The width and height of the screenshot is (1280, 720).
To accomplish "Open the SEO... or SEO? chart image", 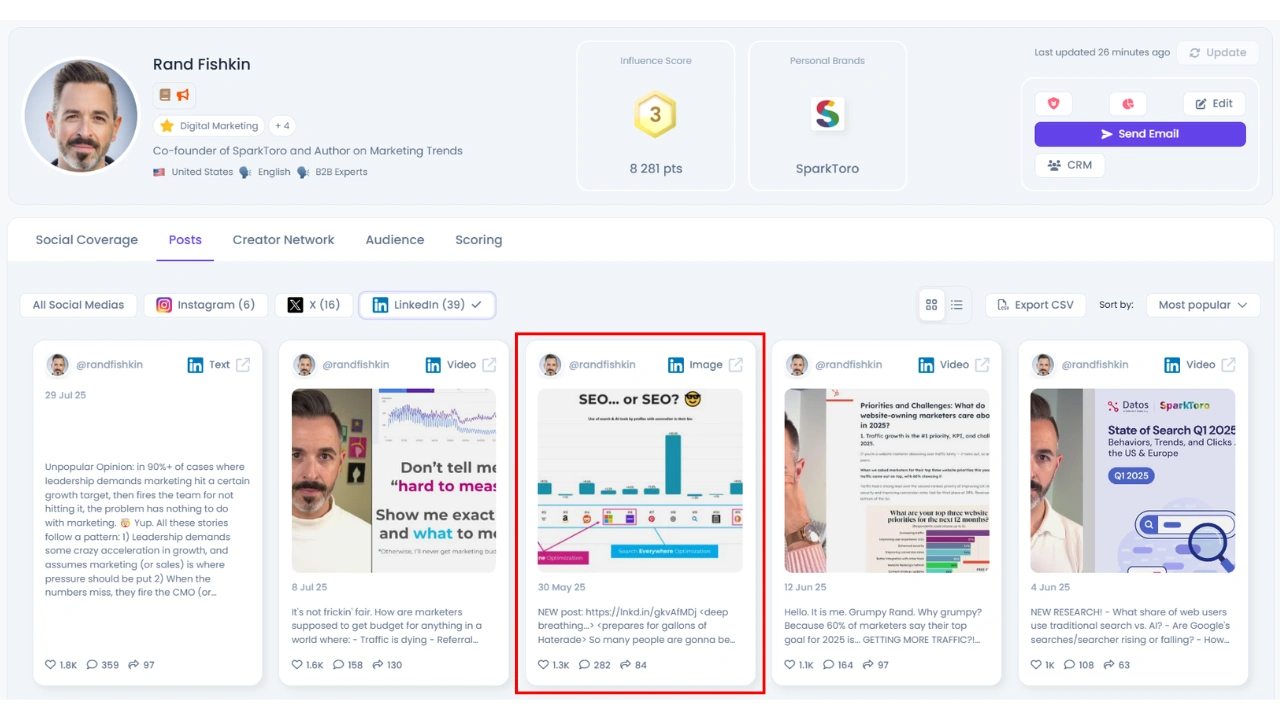I will point(640,480).
